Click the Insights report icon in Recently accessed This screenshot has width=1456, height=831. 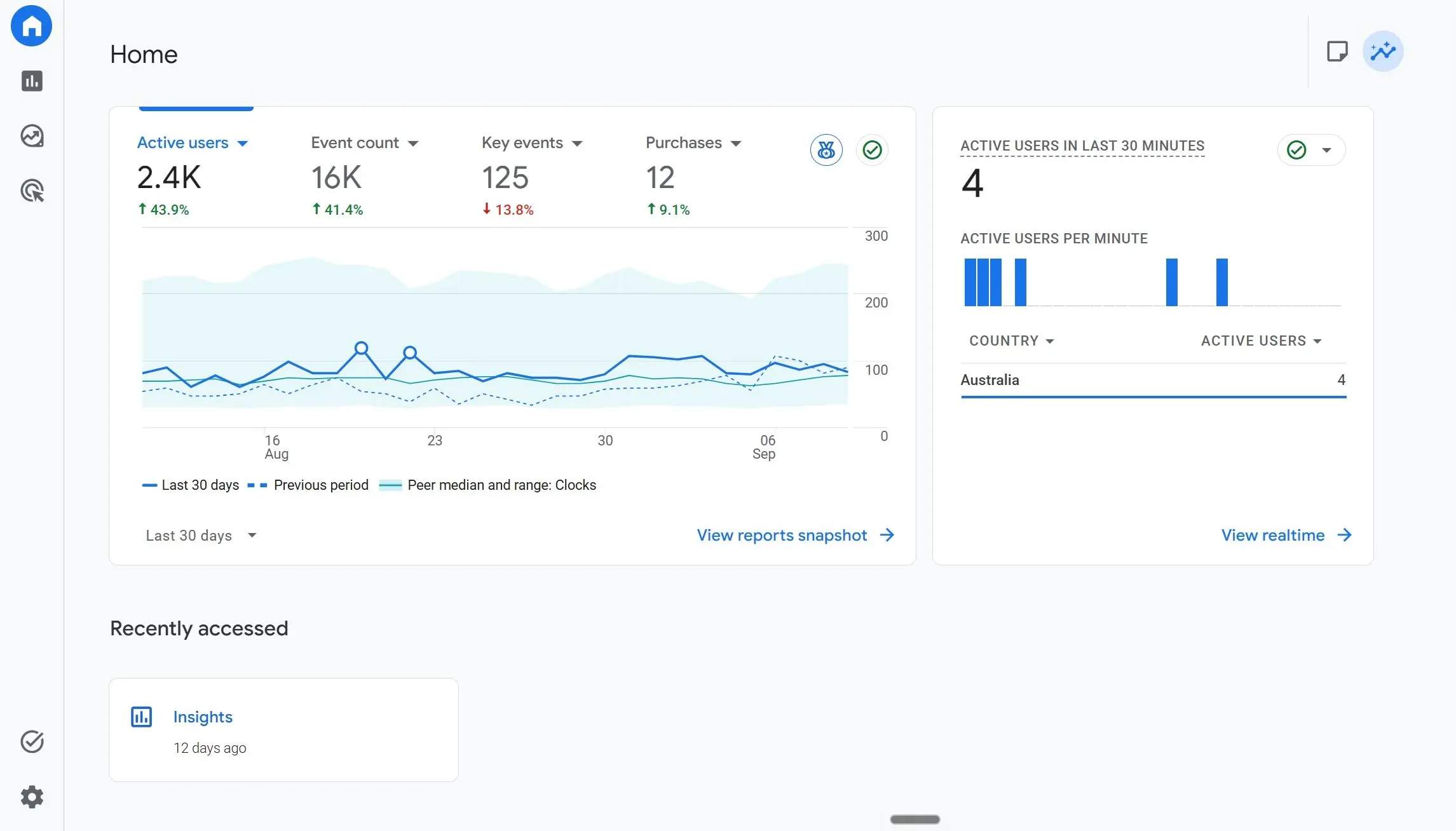(141, 717)
